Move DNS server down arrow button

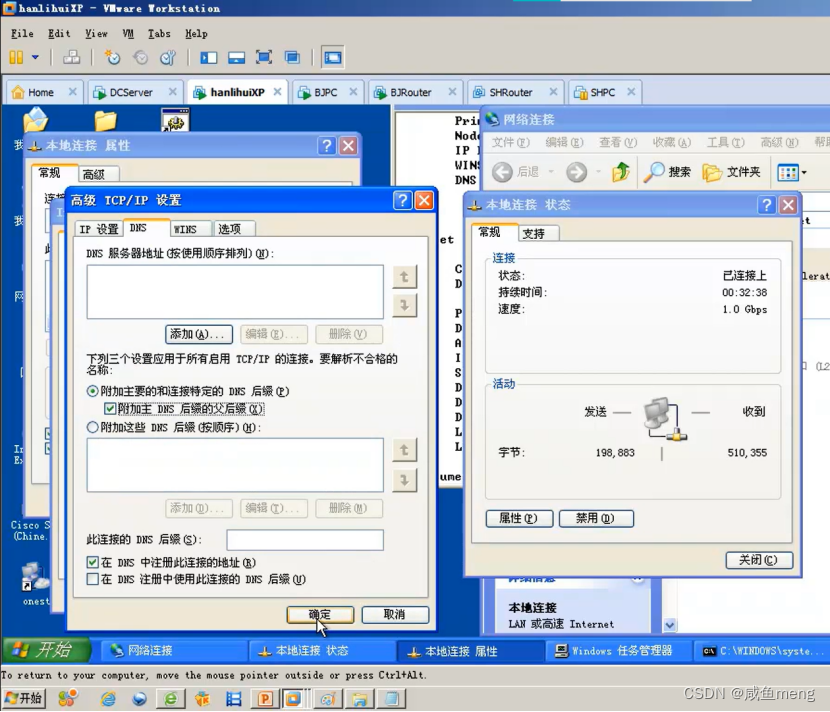(x=404, y=305)
